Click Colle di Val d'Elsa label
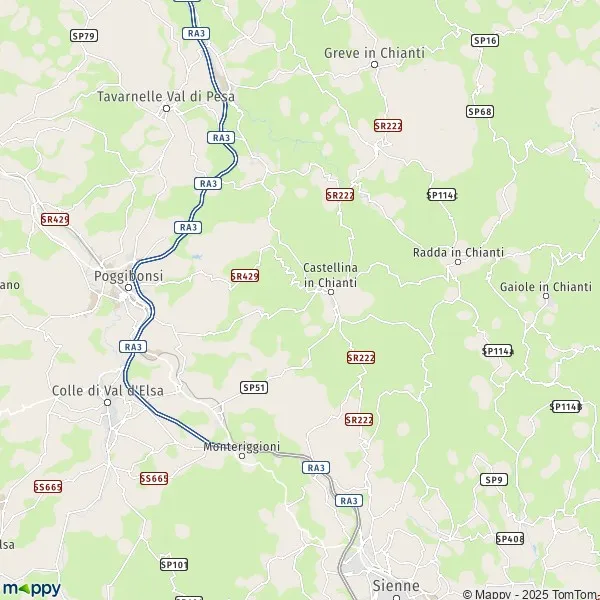Screen dimensions: 600x600 [x=108, y=391]
